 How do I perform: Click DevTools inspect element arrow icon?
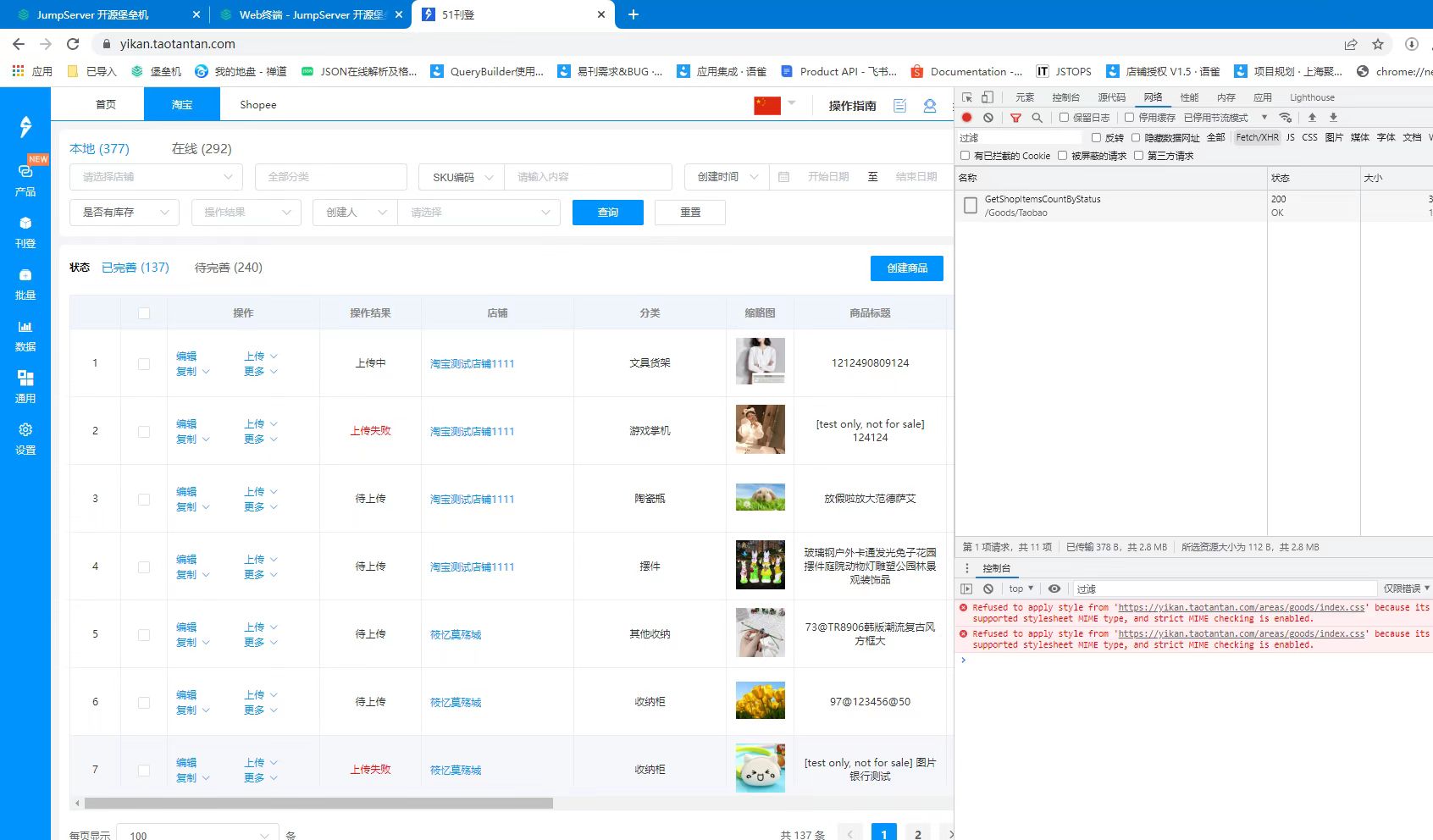[x=967, y=97]
